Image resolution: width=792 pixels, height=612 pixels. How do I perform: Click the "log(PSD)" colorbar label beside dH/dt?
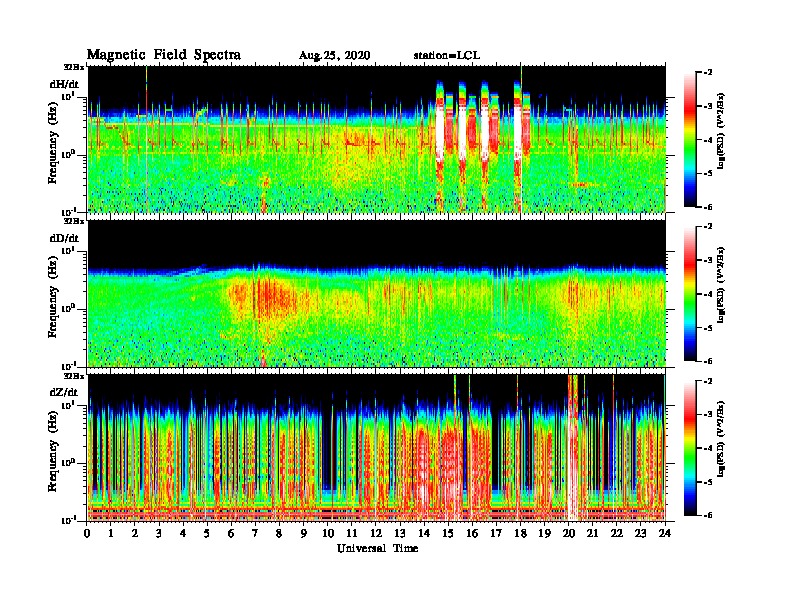[x=722, y=131]
